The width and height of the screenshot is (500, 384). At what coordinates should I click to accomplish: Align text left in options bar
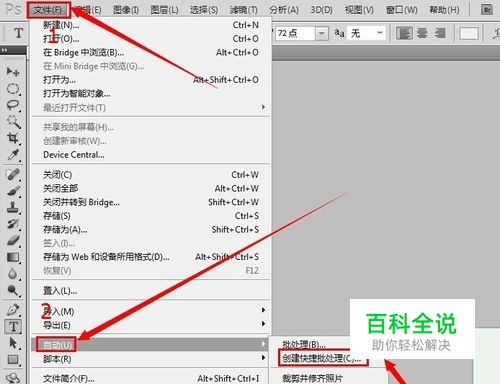(404, 33)
